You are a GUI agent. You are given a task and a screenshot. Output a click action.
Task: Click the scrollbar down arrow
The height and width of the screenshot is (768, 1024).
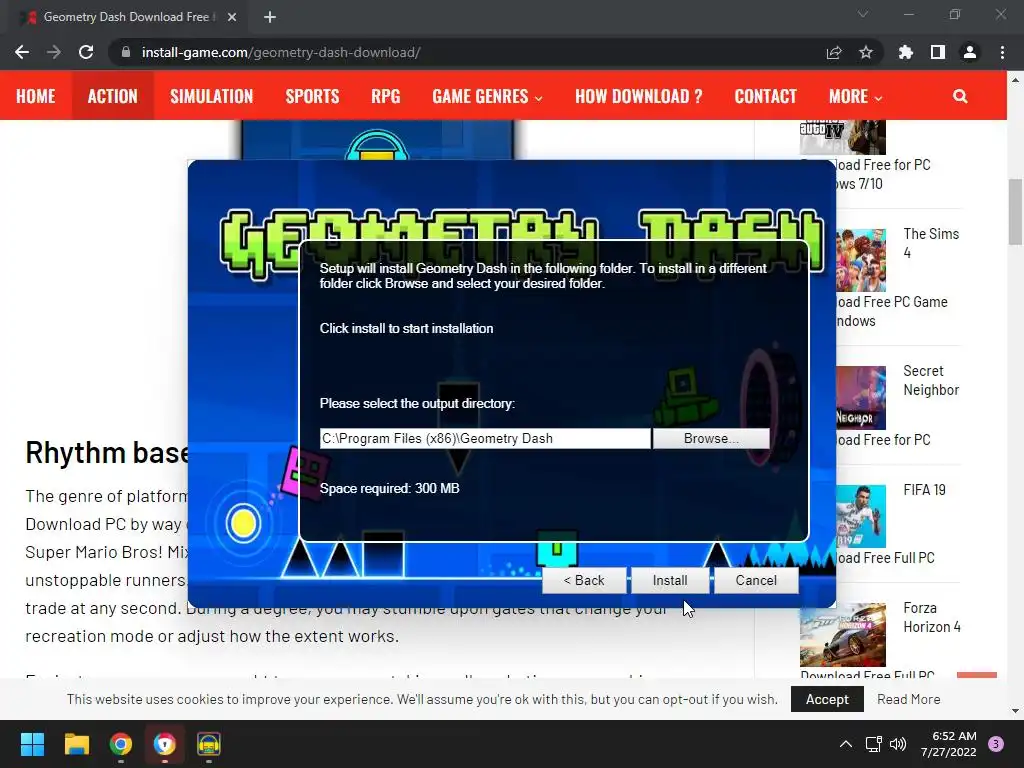(x=1015, y=711)
